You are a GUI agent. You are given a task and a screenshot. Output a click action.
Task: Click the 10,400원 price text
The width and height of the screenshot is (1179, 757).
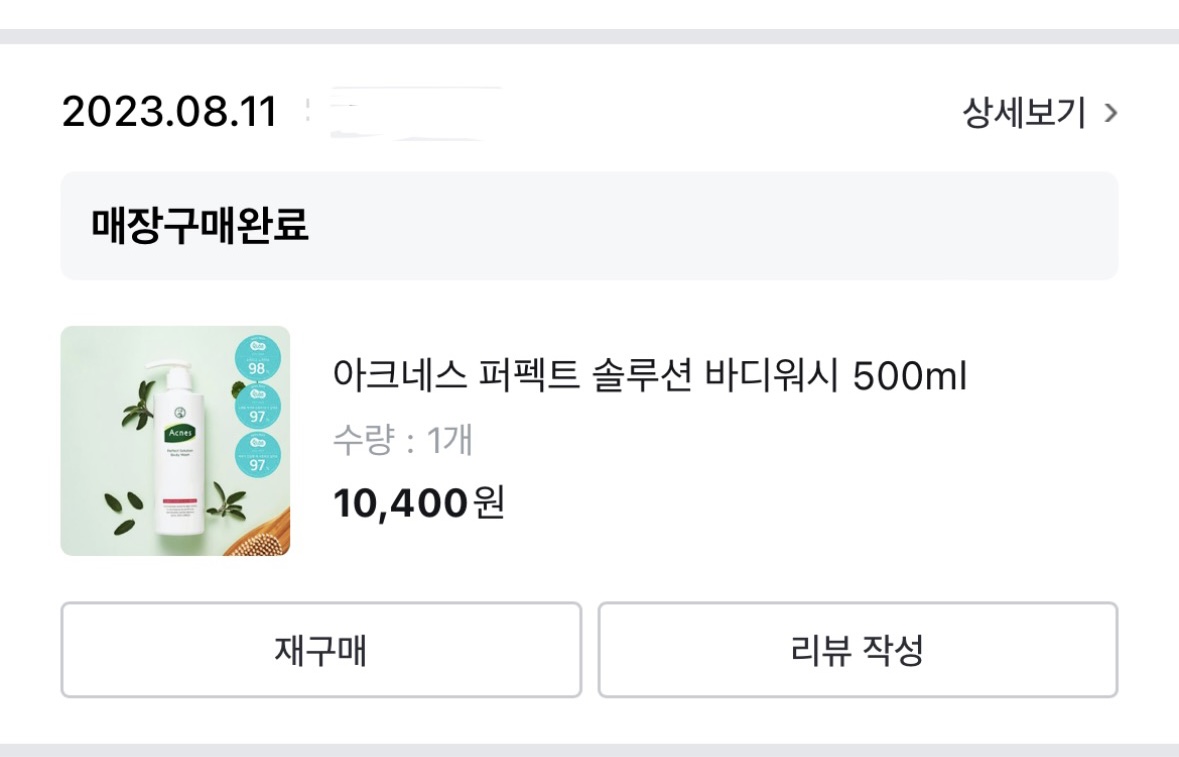[x=418, y=503]
